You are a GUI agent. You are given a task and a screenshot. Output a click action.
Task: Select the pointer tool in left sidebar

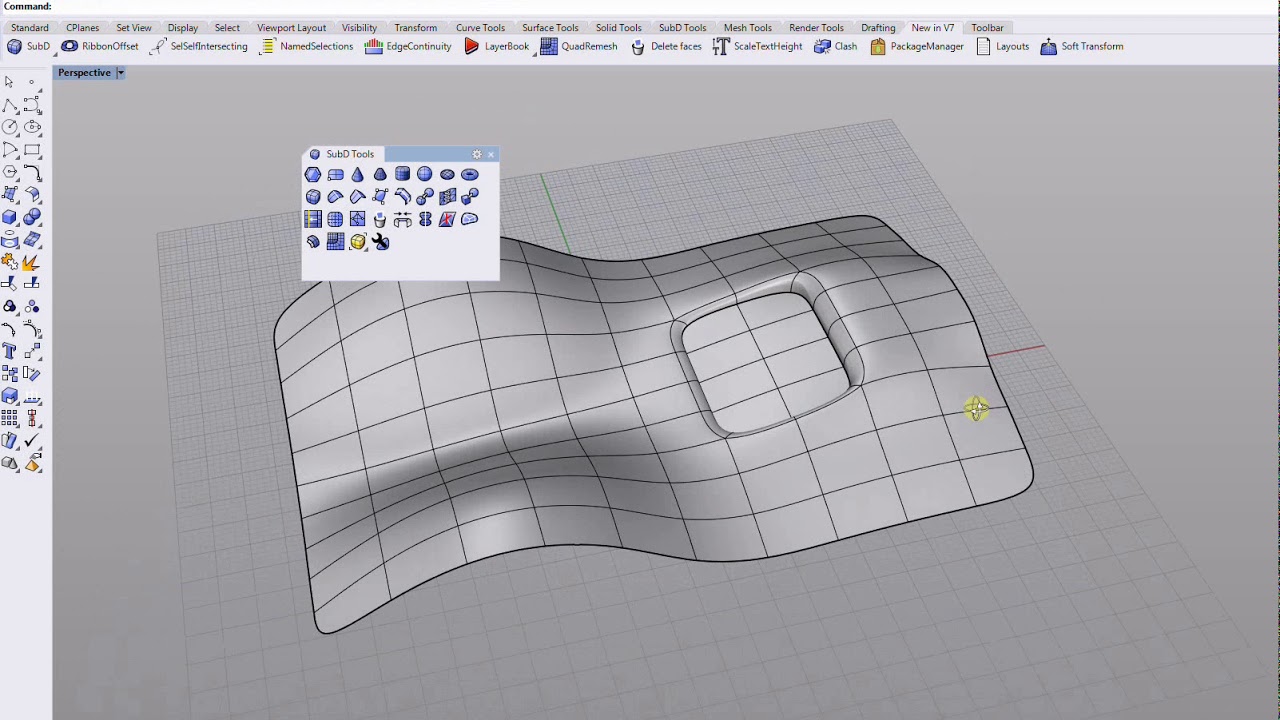click(x=9, y=82)
